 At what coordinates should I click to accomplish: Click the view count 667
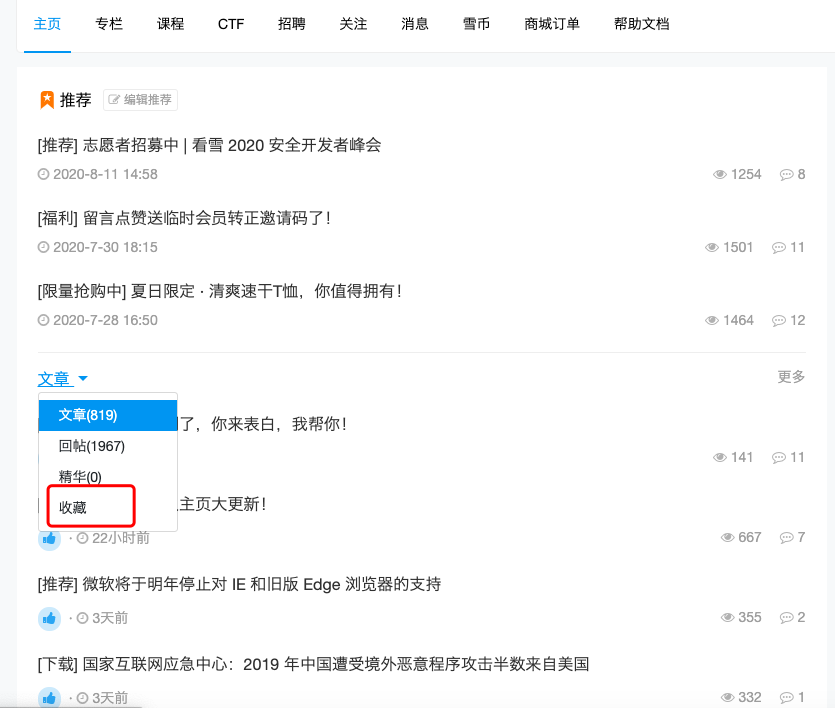pos(750,538)
